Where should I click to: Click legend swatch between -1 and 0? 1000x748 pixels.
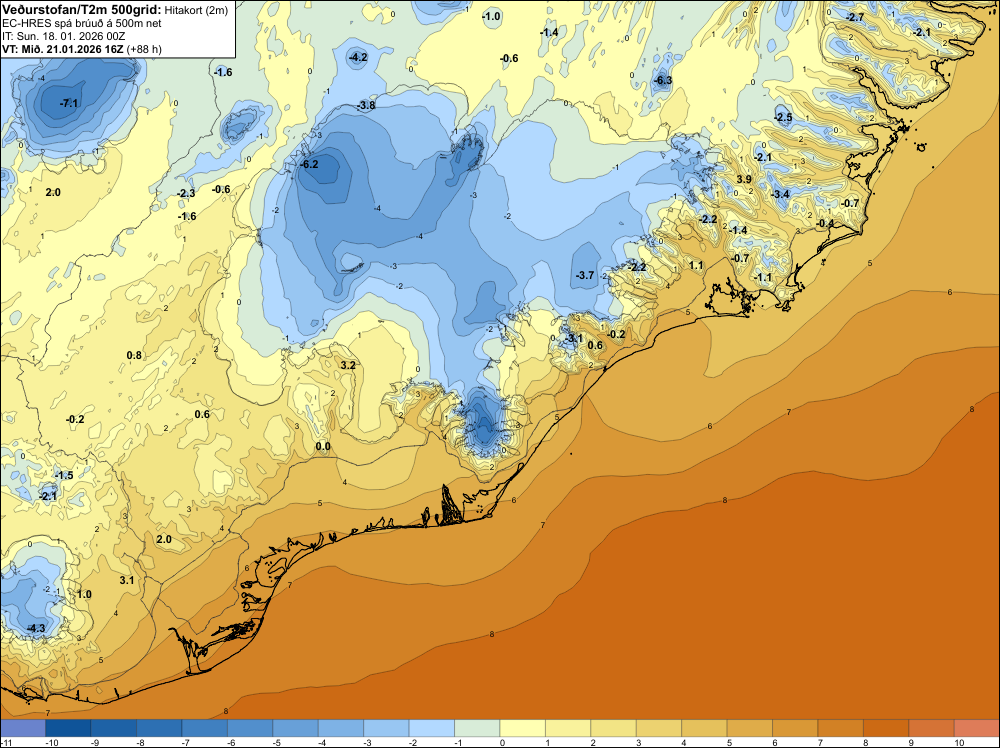tap(477, 728)
